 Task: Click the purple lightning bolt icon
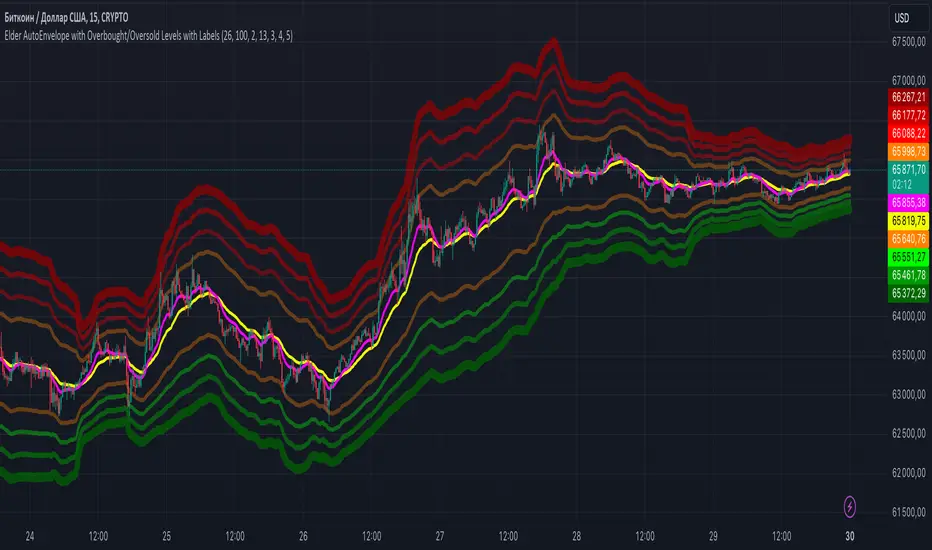click(x=849, y=507)
